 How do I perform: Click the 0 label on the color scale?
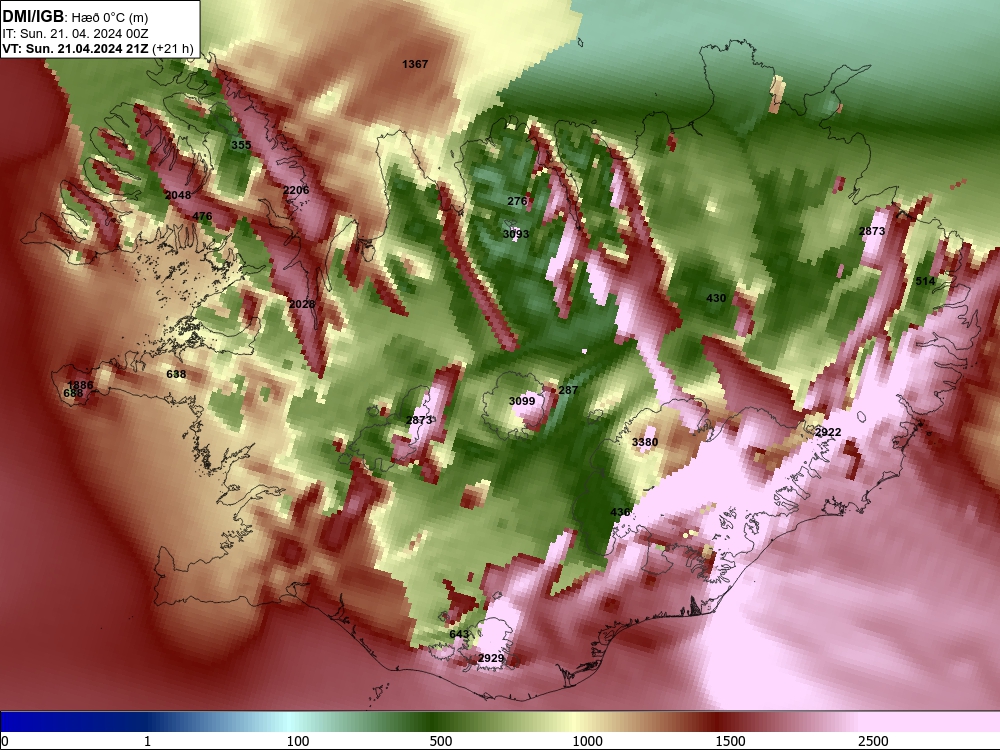click(5, 741)
